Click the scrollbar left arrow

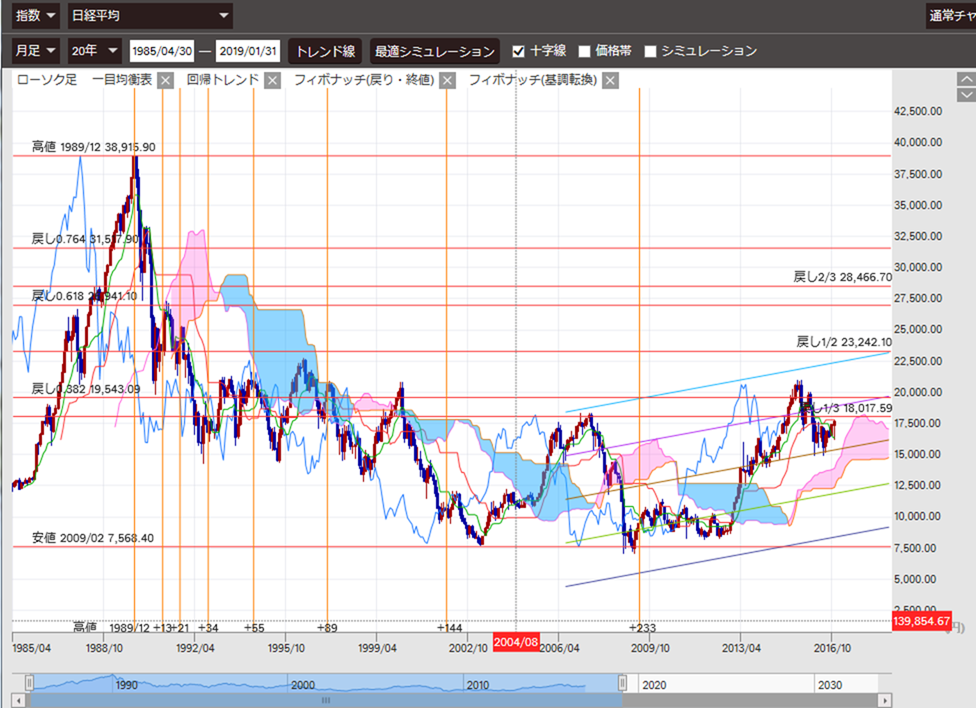[x=19, y=701]
